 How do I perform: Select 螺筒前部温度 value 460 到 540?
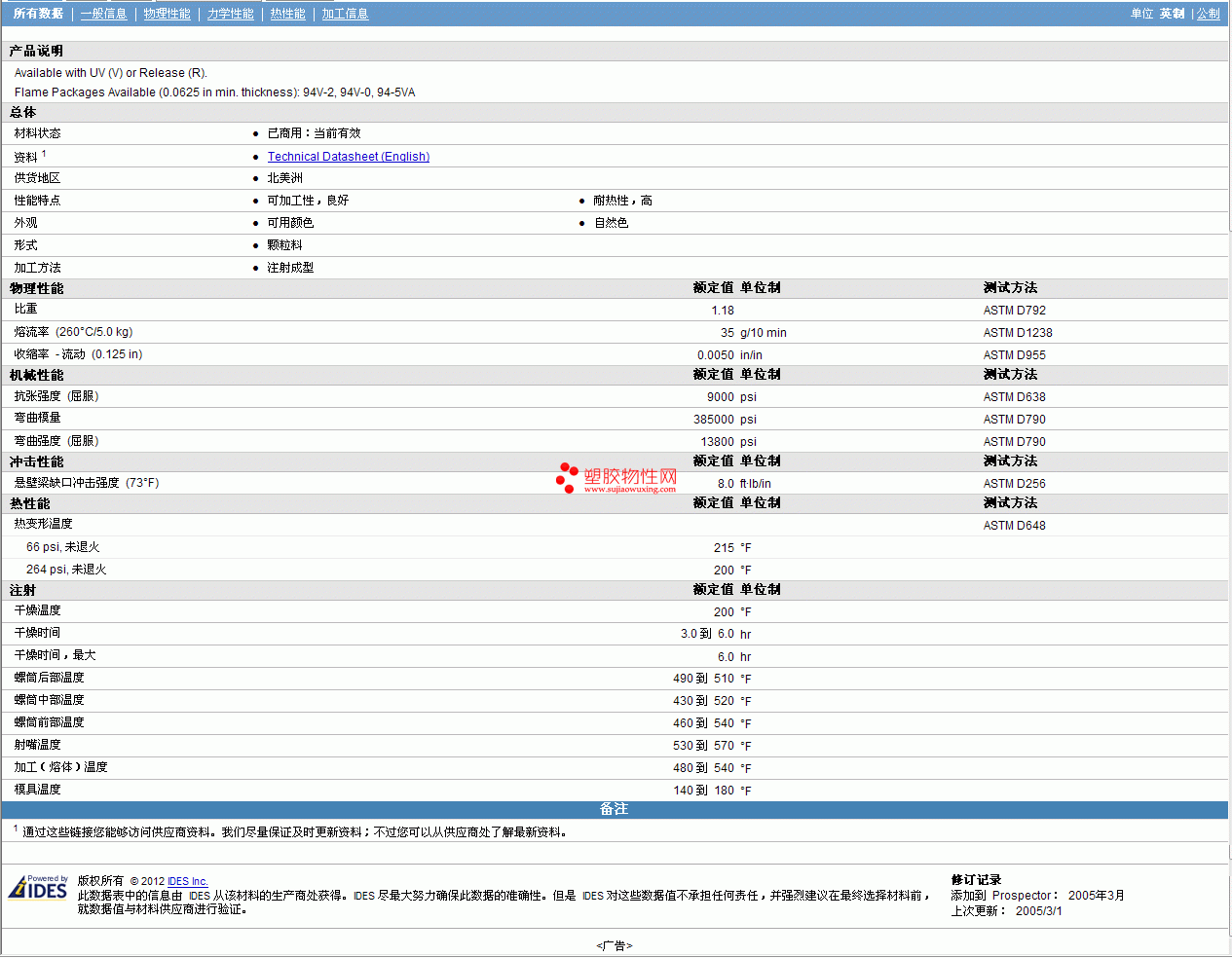pyautogui.click(x=703, y=723)
